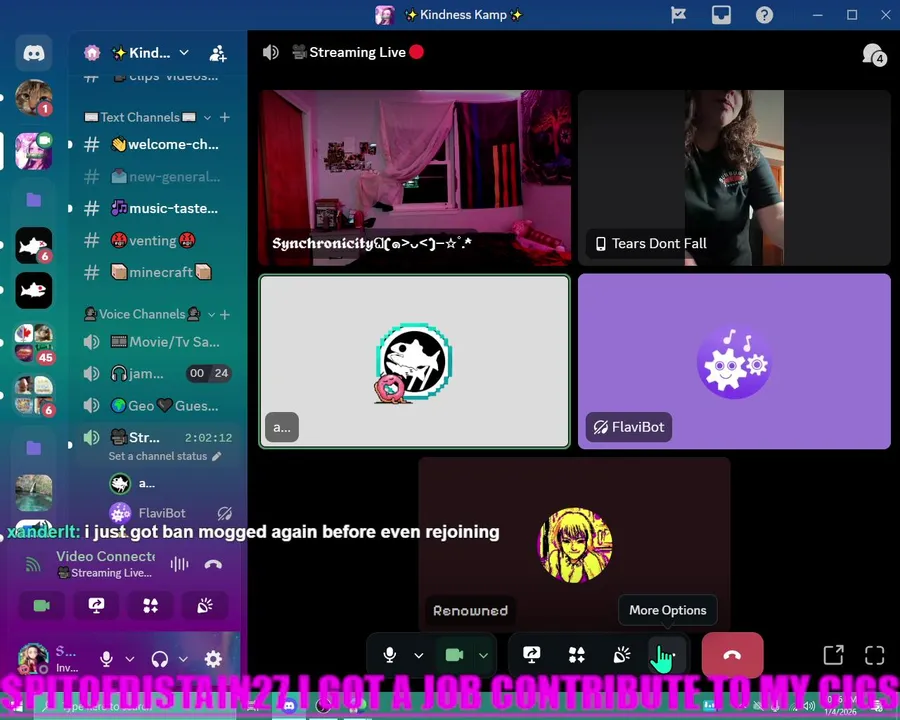
Task: Focus the Renowned participant tile
Action: (574, 545)
